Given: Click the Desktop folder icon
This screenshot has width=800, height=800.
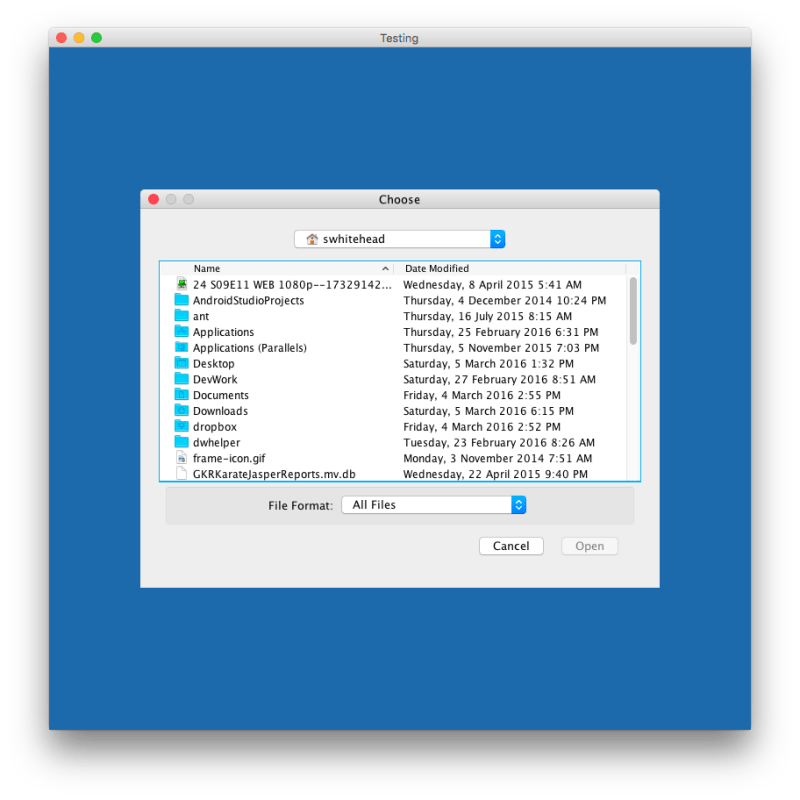Looking at the screenshot, I should pyautogui.click(x=182, y=363).
